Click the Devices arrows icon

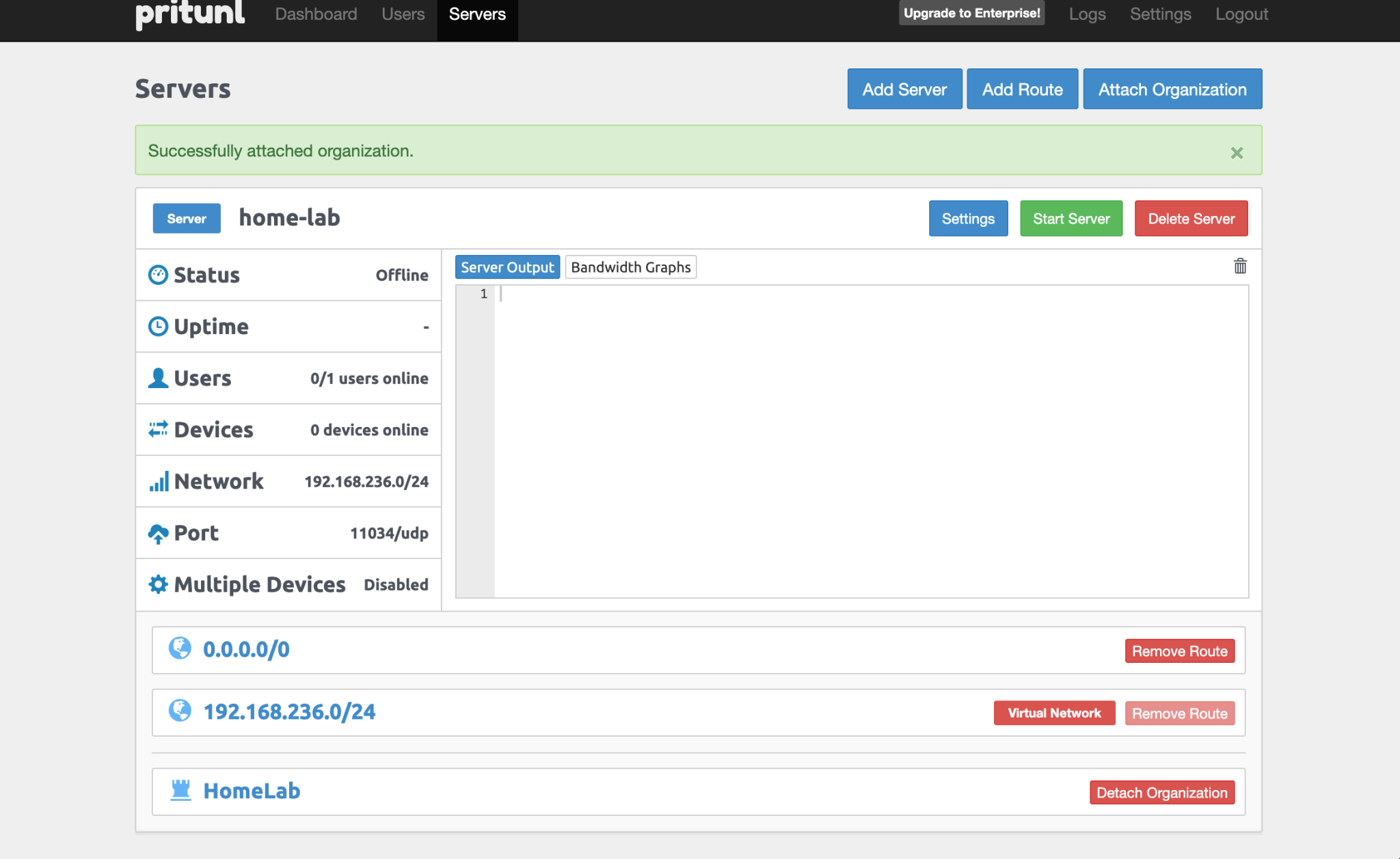(x=159, y=429)
